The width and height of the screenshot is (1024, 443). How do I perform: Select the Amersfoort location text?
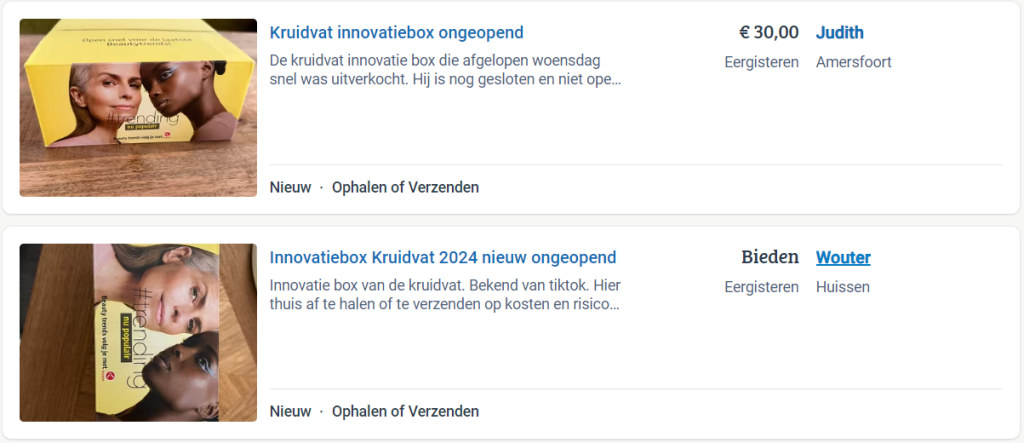pyautogui.click(x=853, y=62)
